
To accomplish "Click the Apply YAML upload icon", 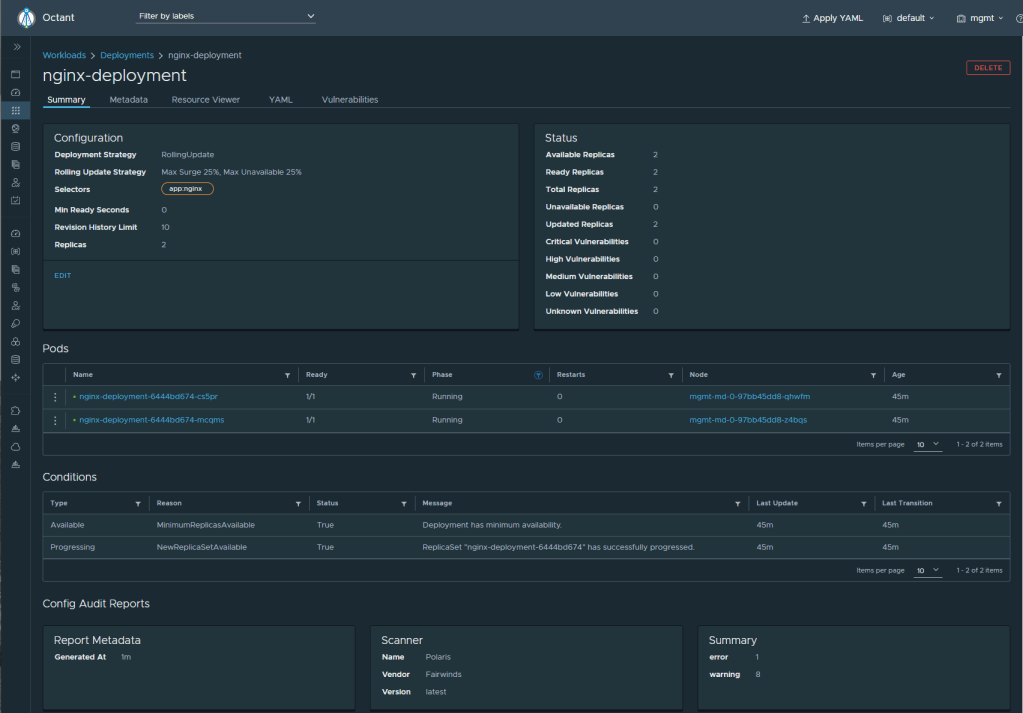I will tap(806, 18).
